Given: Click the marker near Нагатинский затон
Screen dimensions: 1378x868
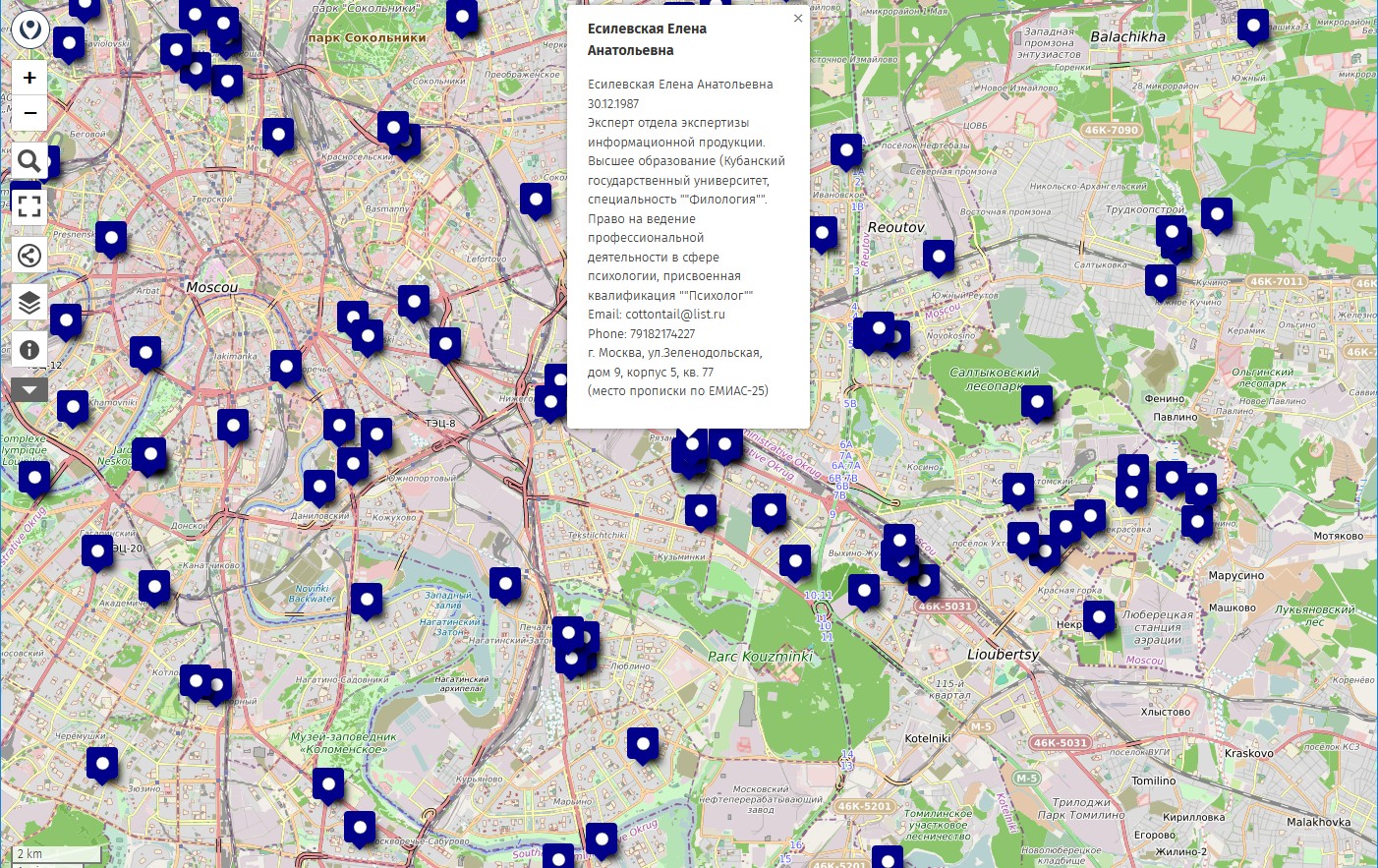Looking at the screenshot, I should [504, 584].
